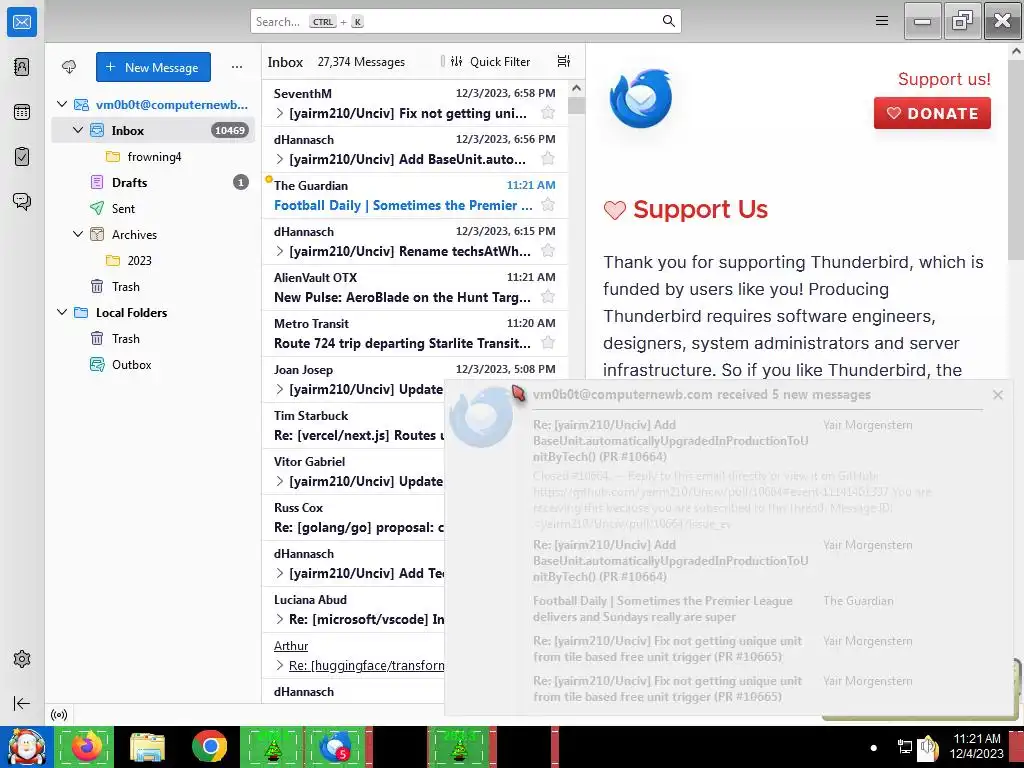Star the Metro Transit message
The height and width of the screenshot is (768, 1024).
tap(548, 343)
